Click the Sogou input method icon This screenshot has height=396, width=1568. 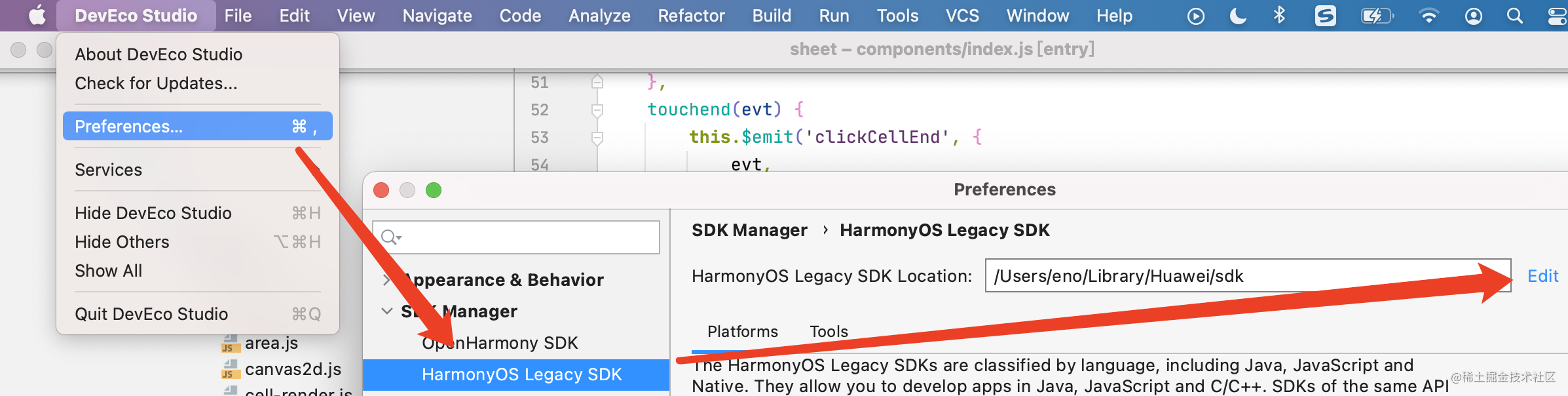click(1326, 16)
